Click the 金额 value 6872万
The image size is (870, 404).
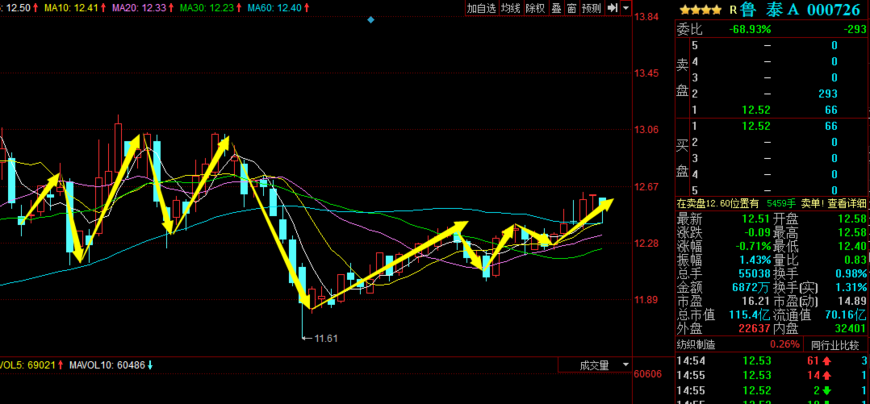pos(753,287)
